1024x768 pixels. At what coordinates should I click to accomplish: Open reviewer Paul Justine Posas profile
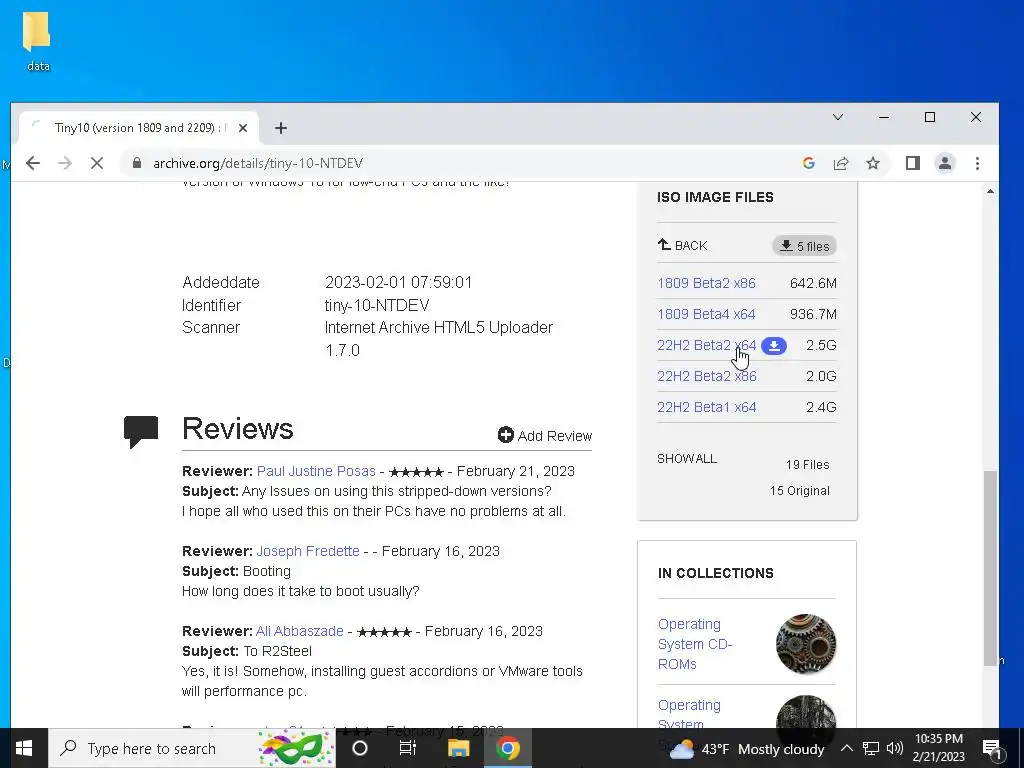click(x=316, y=472)
